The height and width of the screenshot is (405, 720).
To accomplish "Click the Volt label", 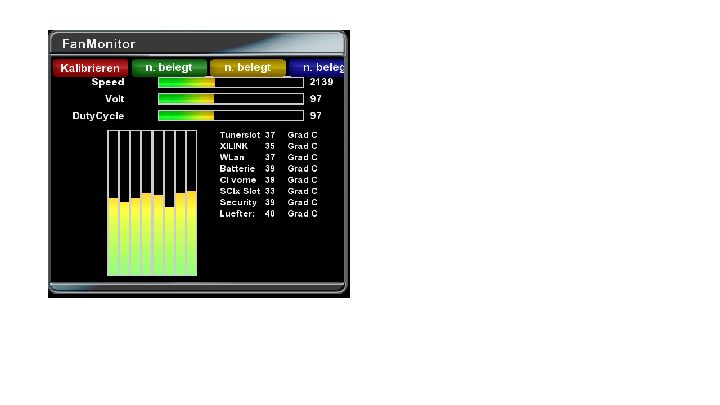I will coord(114,99).
